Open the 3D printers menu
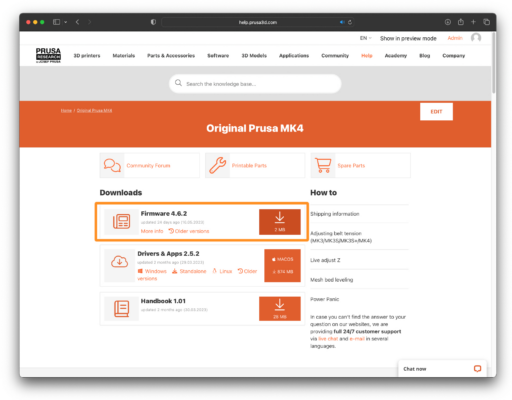 (87, 56)
